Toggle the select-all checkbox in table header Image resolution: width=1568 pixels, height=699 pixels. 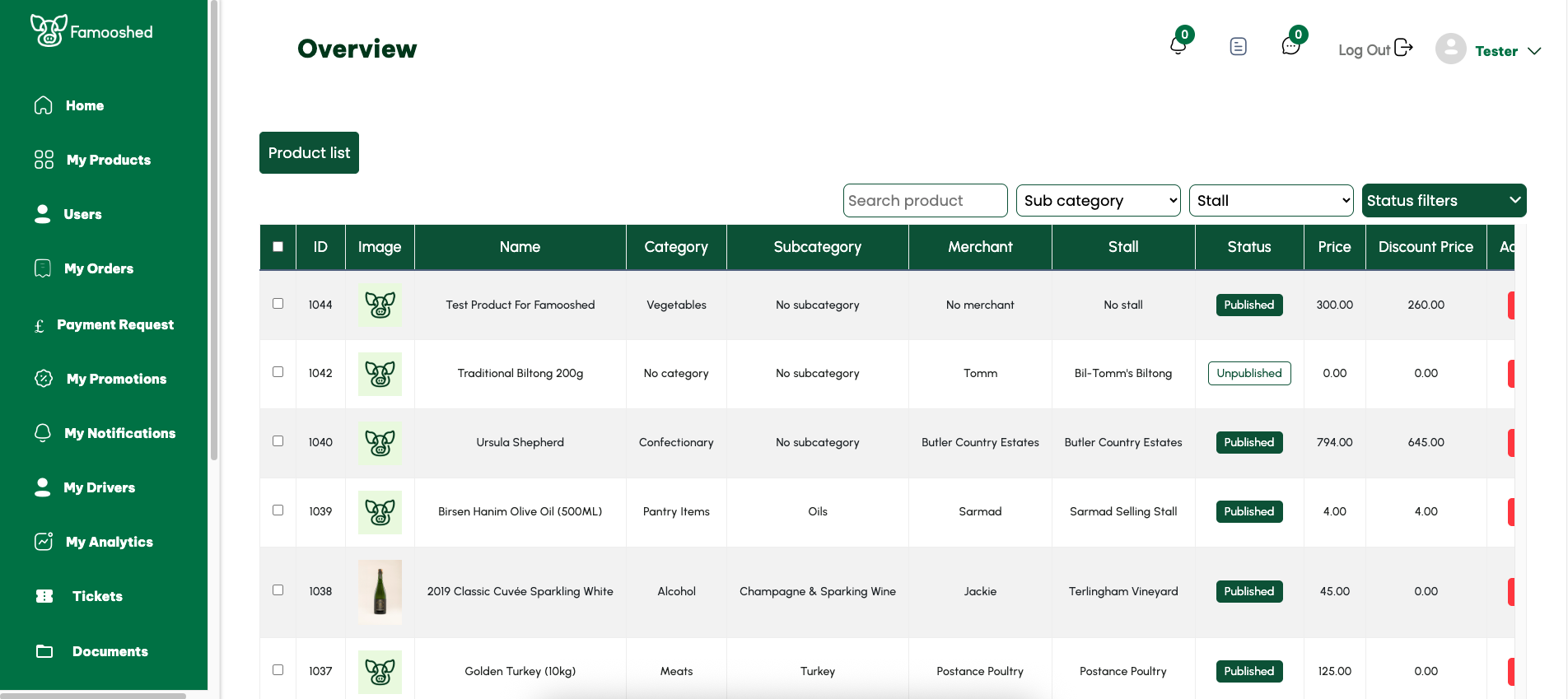point(278,247)
